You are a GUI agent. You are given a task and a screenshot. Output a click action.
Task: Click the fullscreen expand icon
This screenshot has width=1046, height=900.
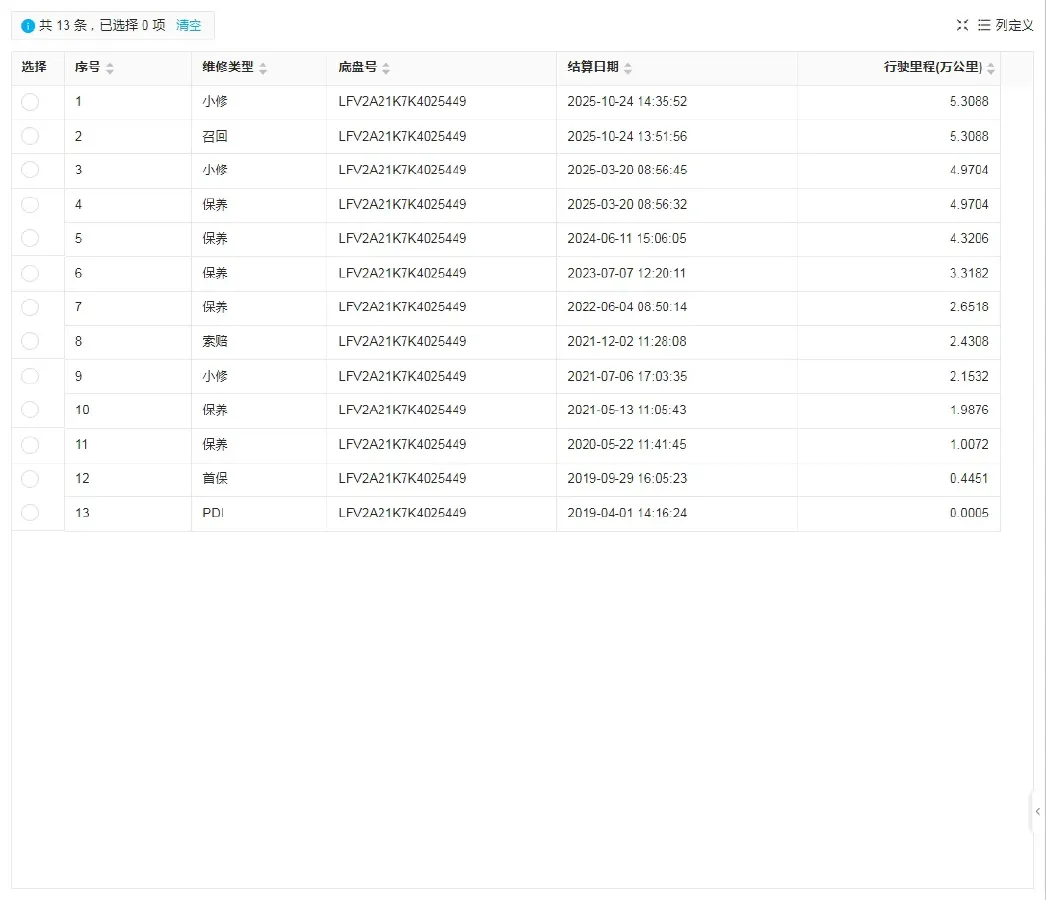[x=962, y=25]
